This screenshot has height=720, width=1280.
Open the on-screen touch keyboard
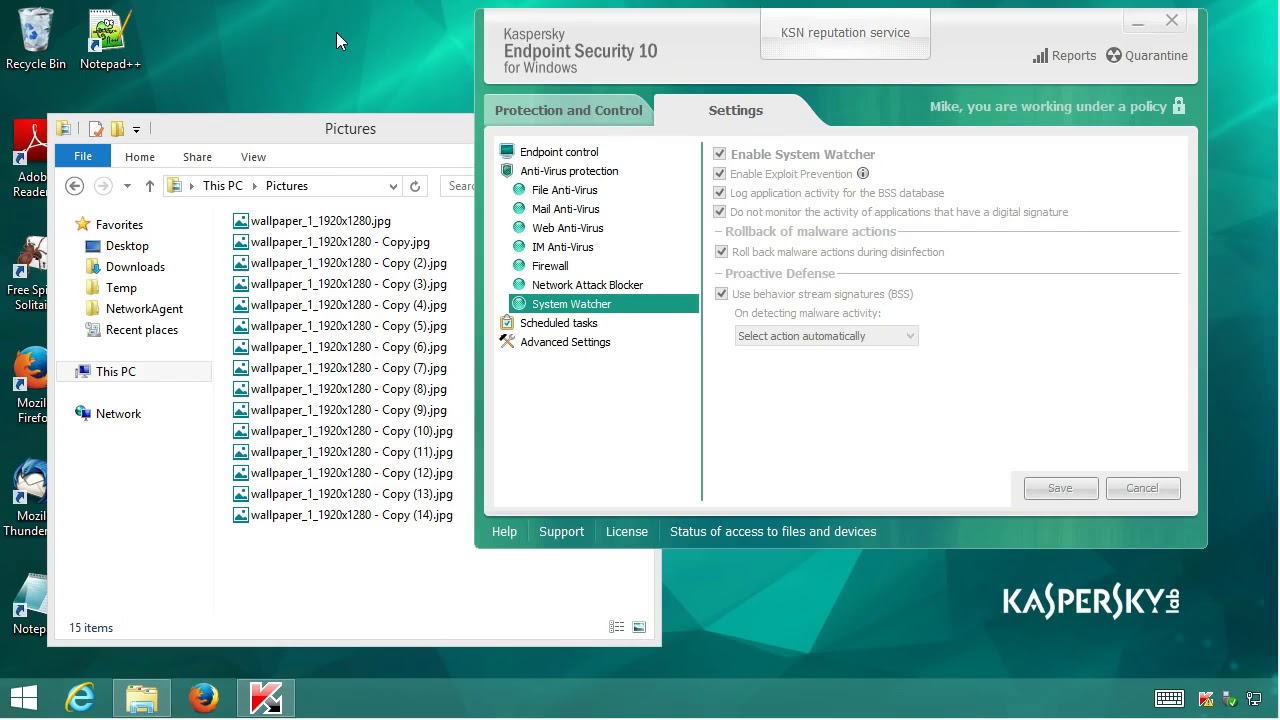[x=1169, y=699]
